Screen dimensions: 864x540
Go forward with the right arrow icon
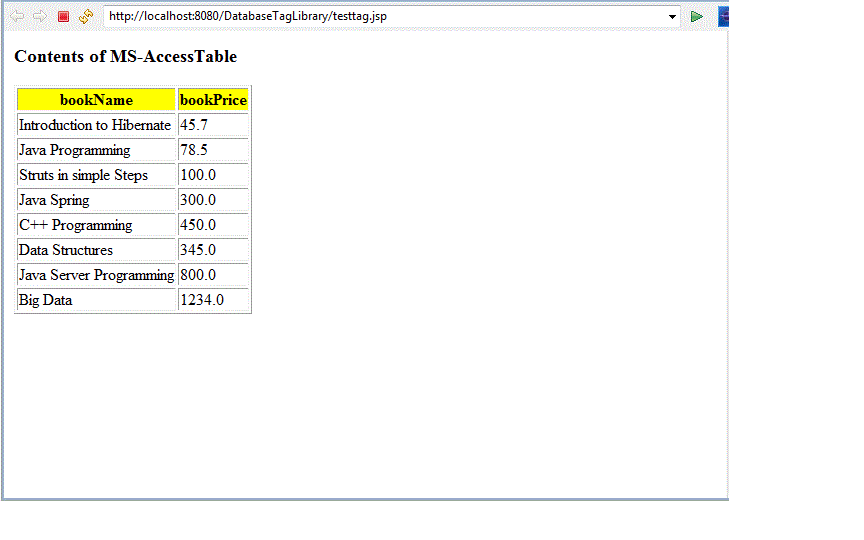(40, 17)
